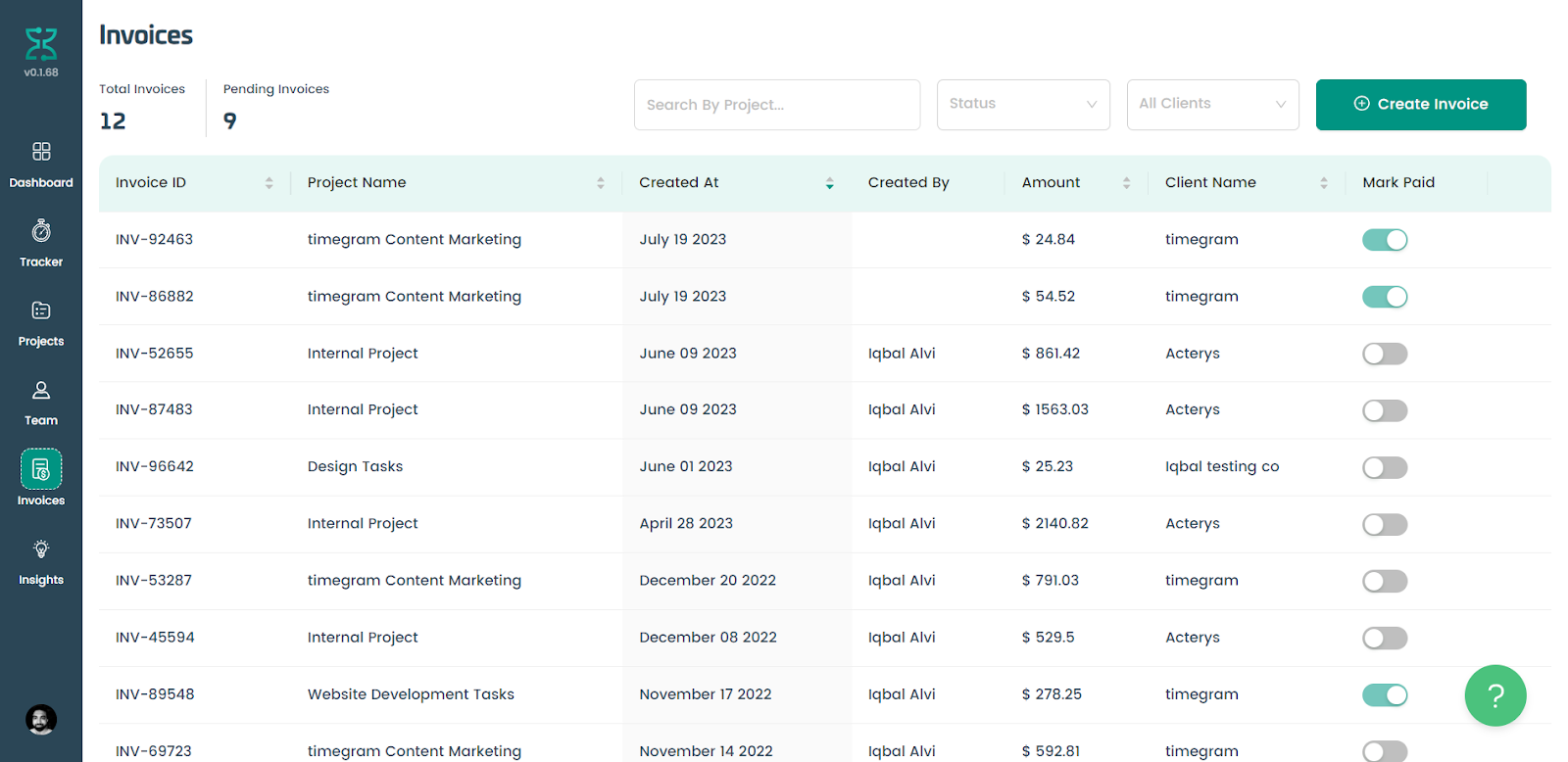
Task: Click the Projects menu label
Action: click(41, 342)
